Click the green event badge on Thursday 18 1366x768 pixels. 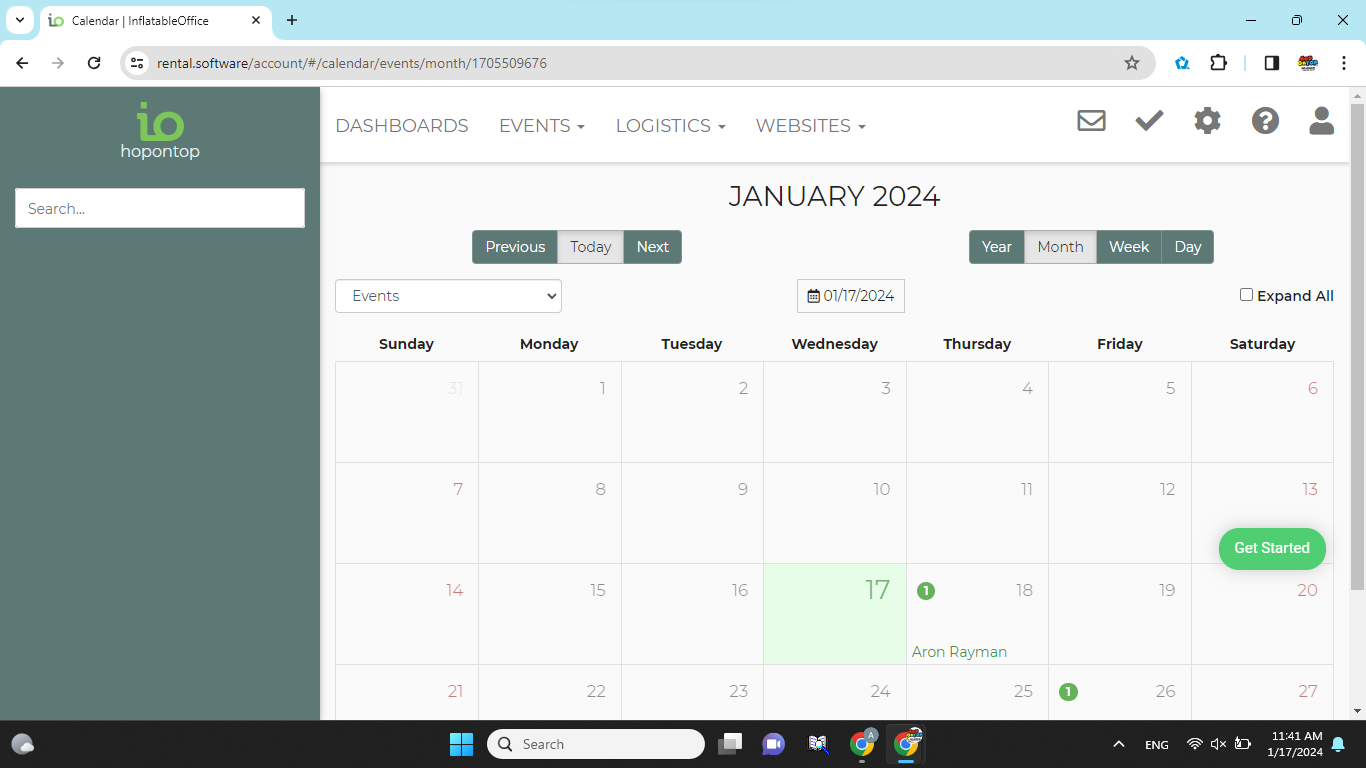(926, 591)
